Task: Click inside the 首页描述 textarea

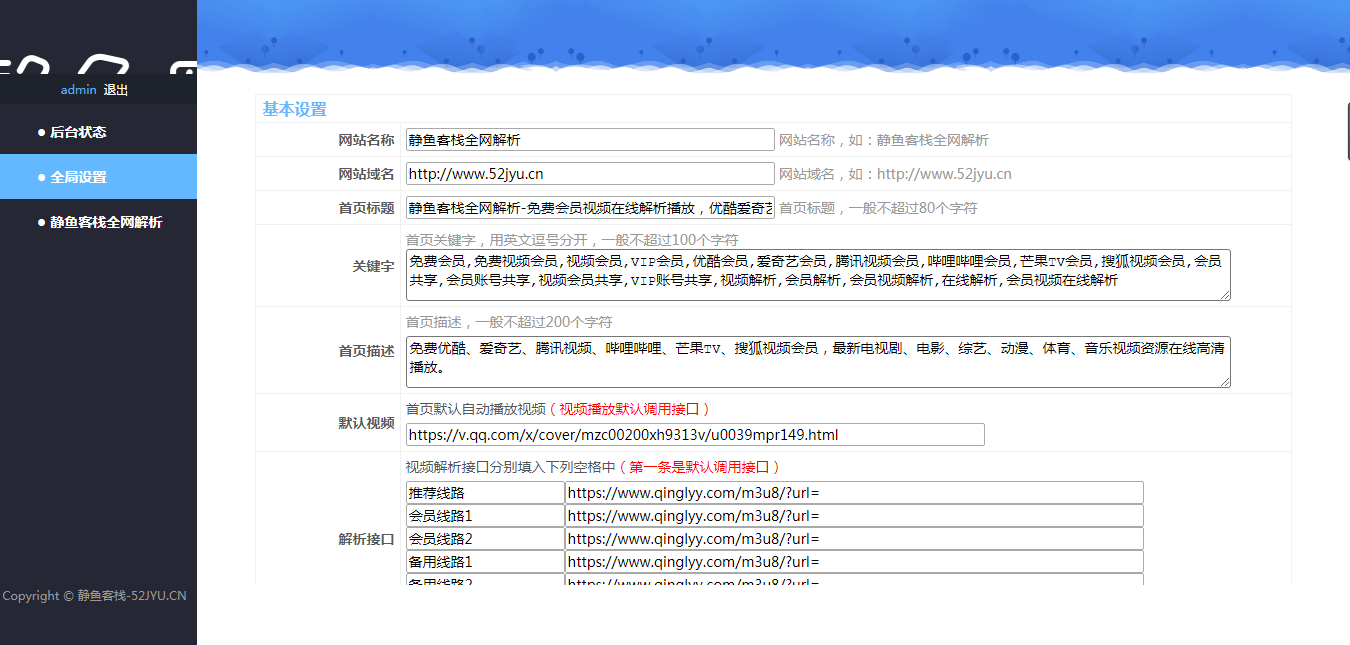Action: tap(817, 361)
